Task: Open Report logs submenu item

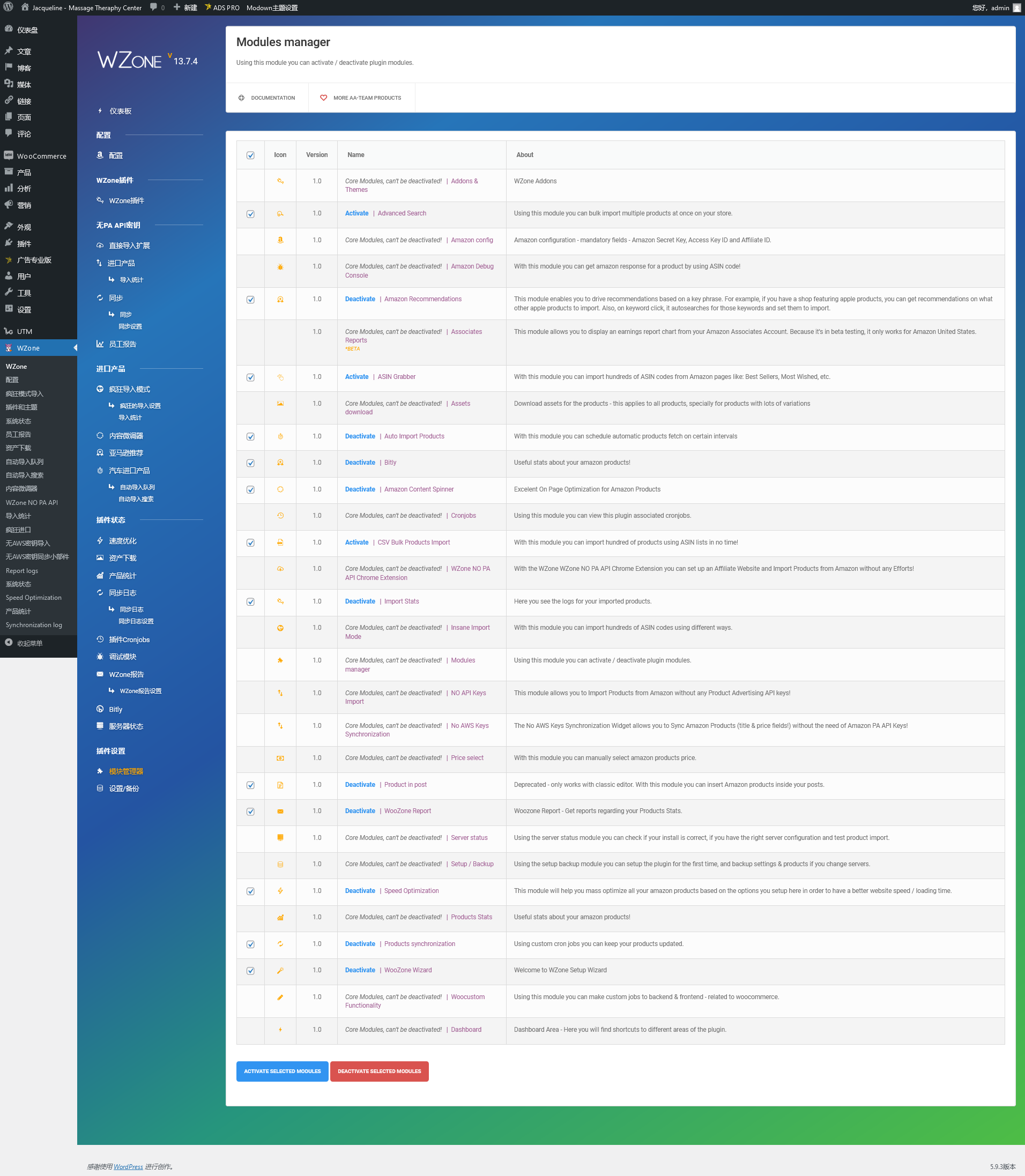Action: tap(22, 570)
